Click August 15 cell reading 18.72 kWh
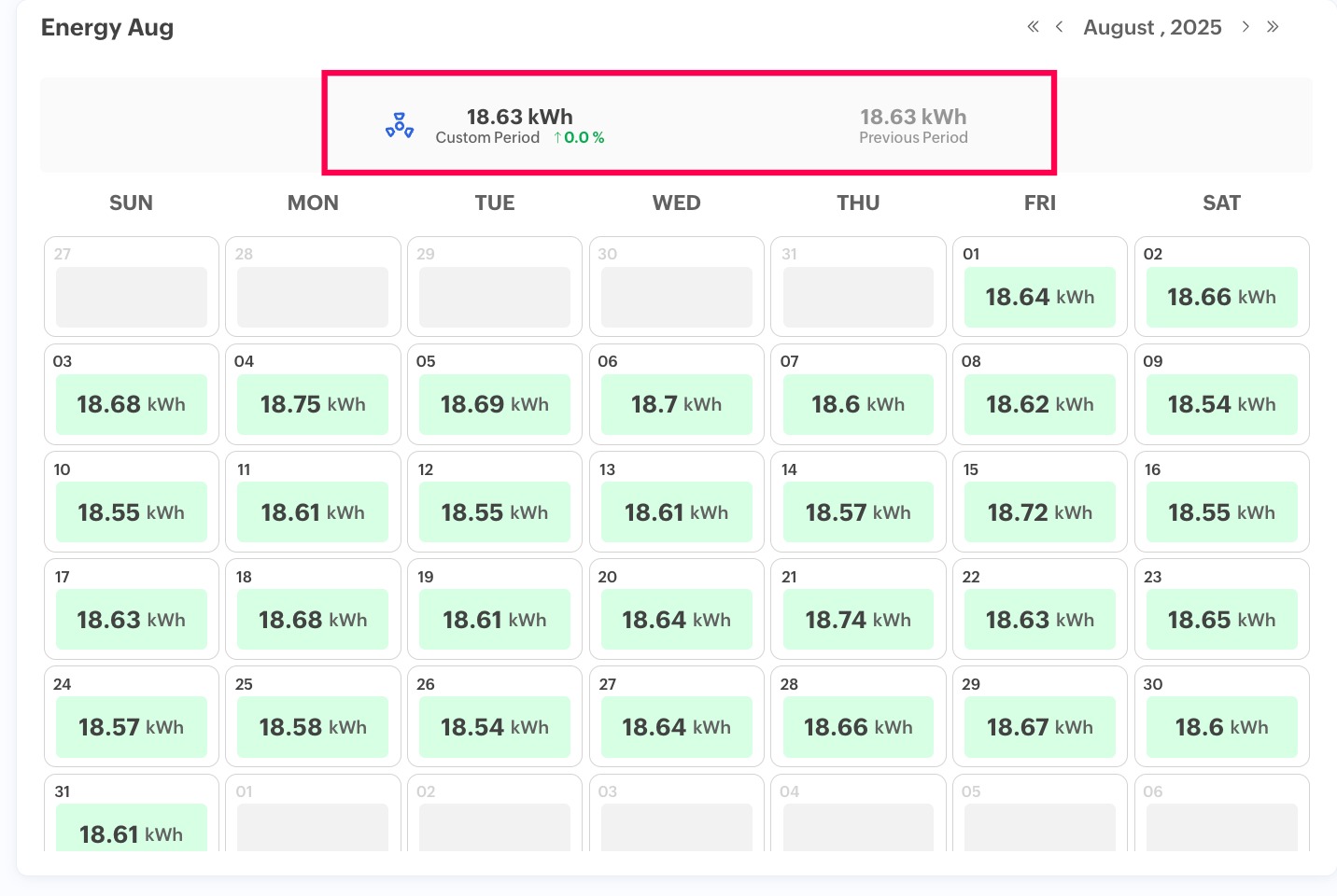Image resolution: width=1337 pixels, height=896 pixels. [x=1039, y=512]
